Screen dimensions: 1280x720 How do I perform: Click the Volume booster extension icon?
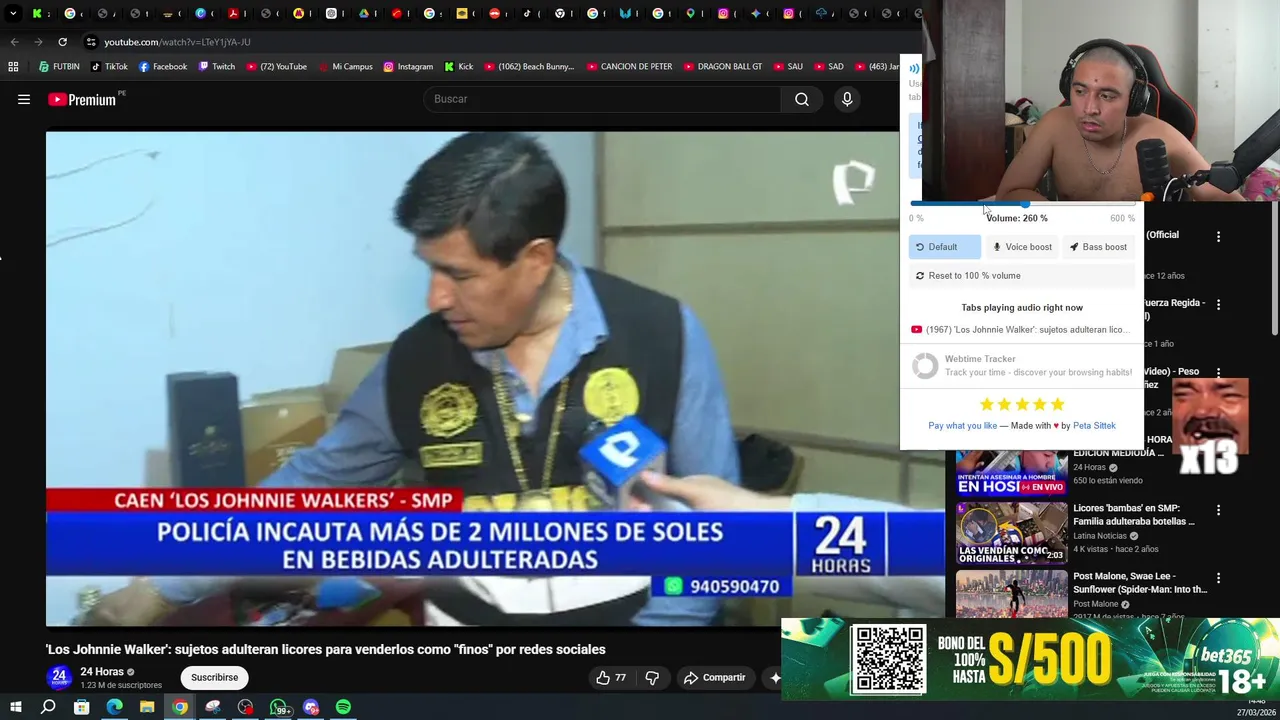(914, 68)
